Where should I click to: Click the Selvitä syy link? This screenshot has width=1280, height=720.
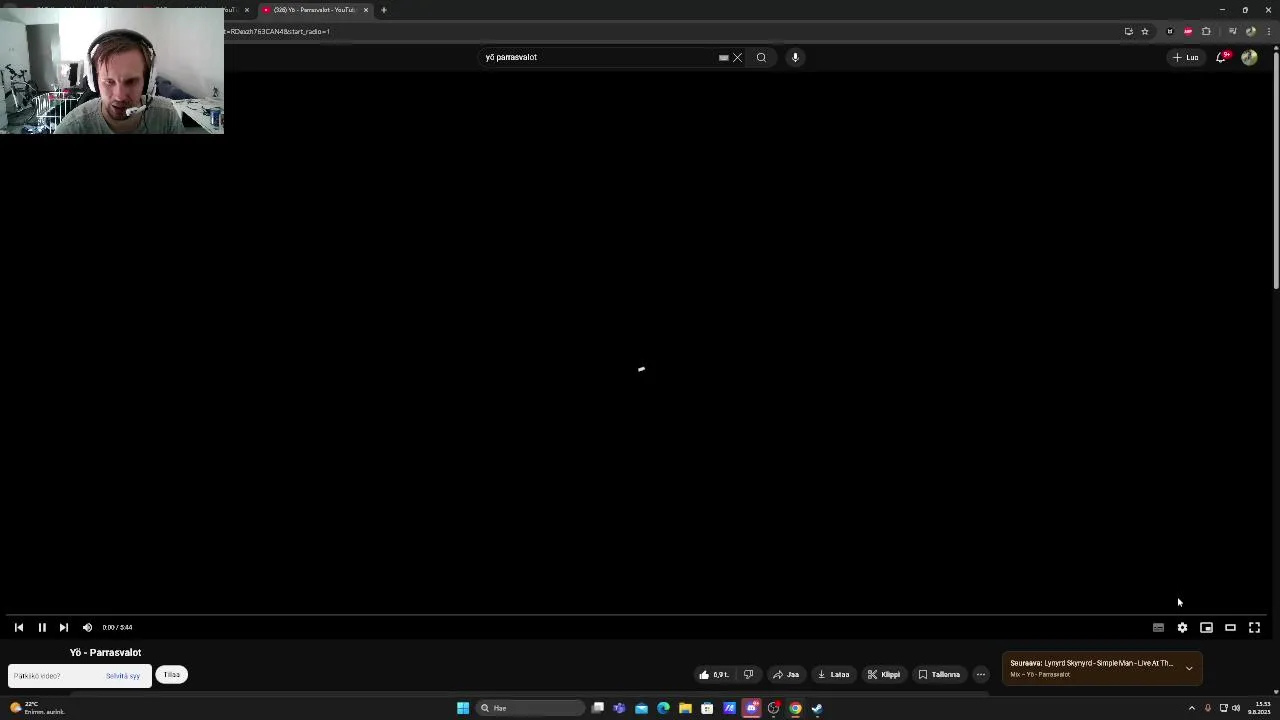123,676
